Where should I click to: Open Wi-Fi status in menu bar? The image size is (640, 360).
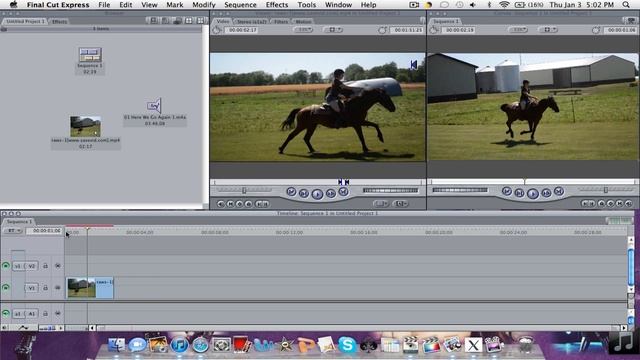(504, 5)
